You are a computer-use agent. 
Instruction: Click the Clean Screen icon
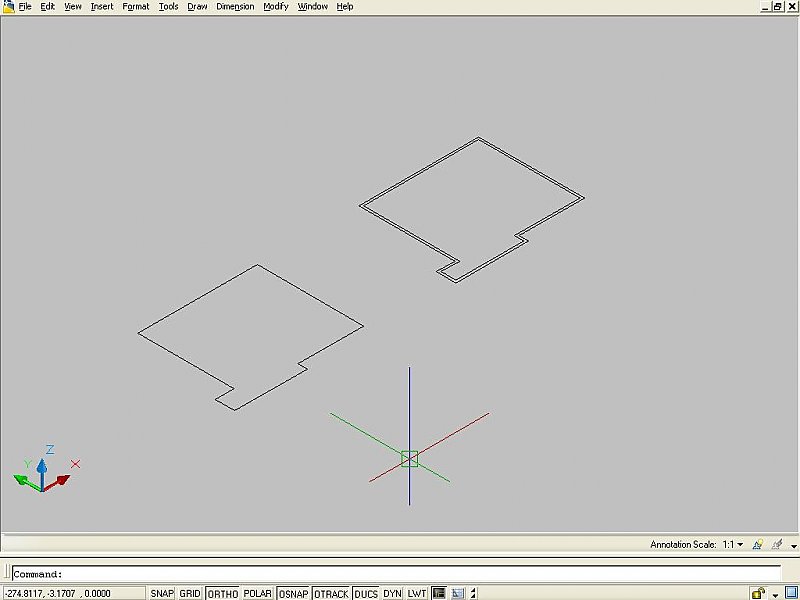click(791, 593)
